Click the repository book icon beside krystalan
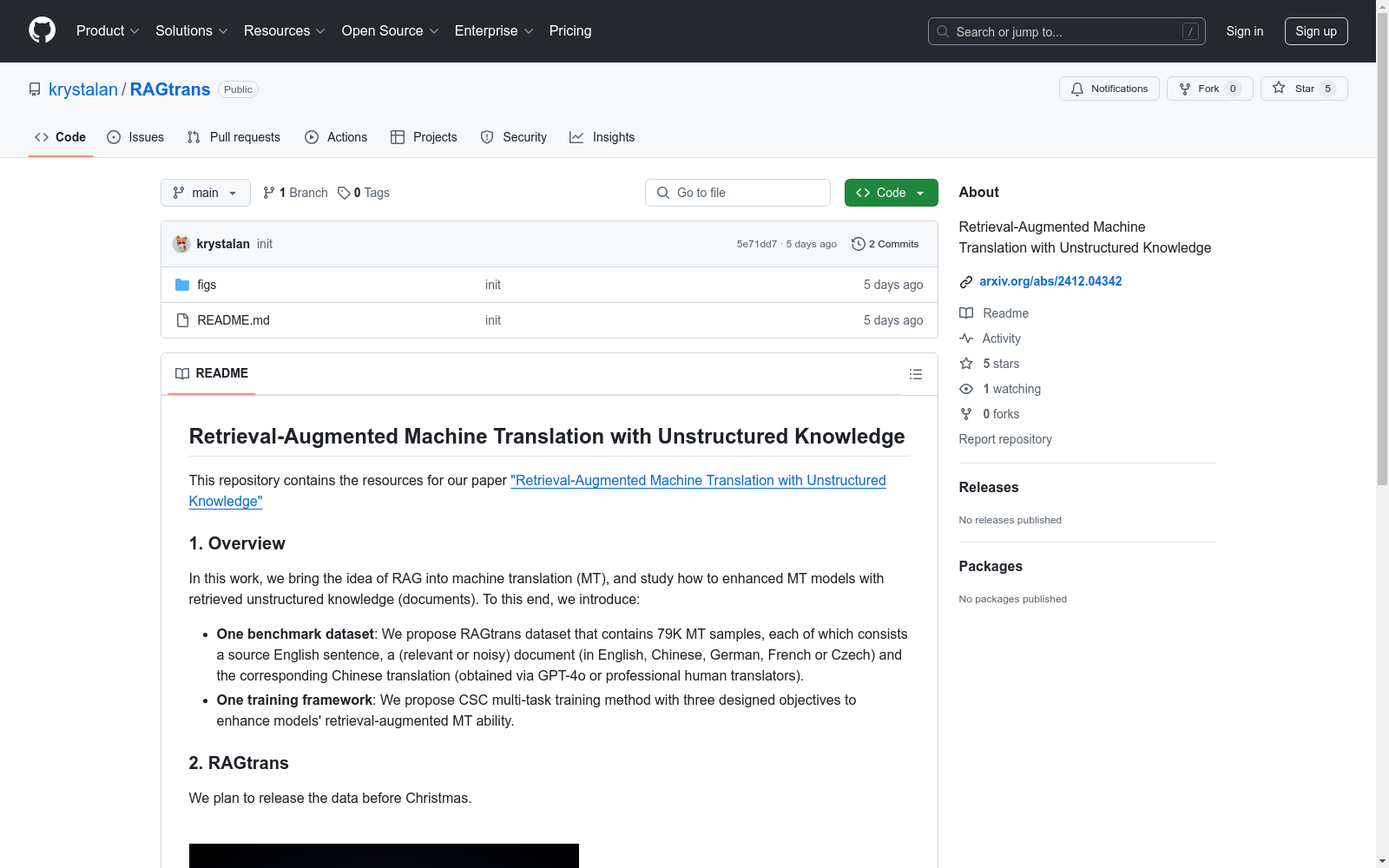Screen dimensions: 1389x868 (35, 89)
